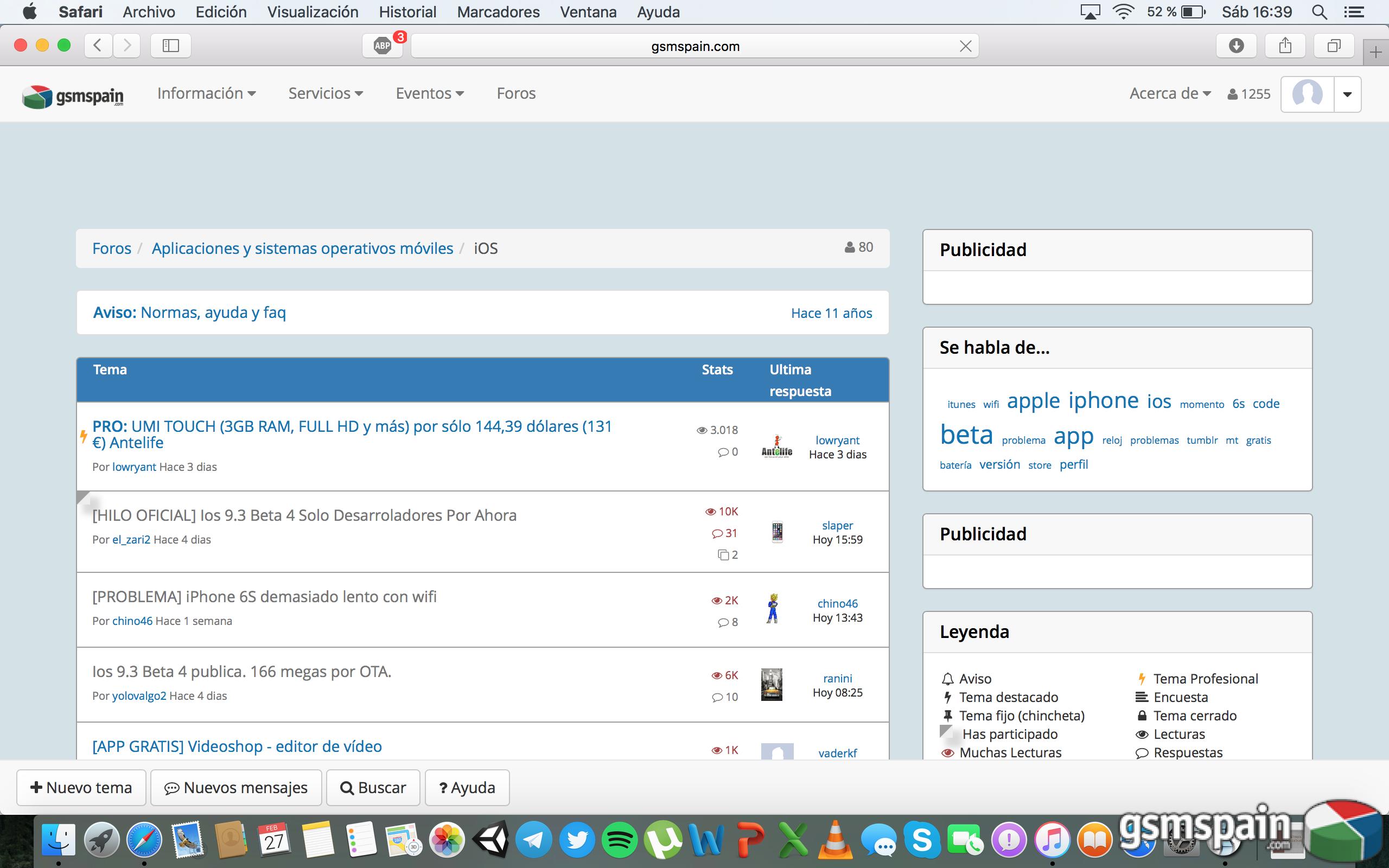Open the Notification Center icon
1389x868 pixels.
(x=1355, y=12)
